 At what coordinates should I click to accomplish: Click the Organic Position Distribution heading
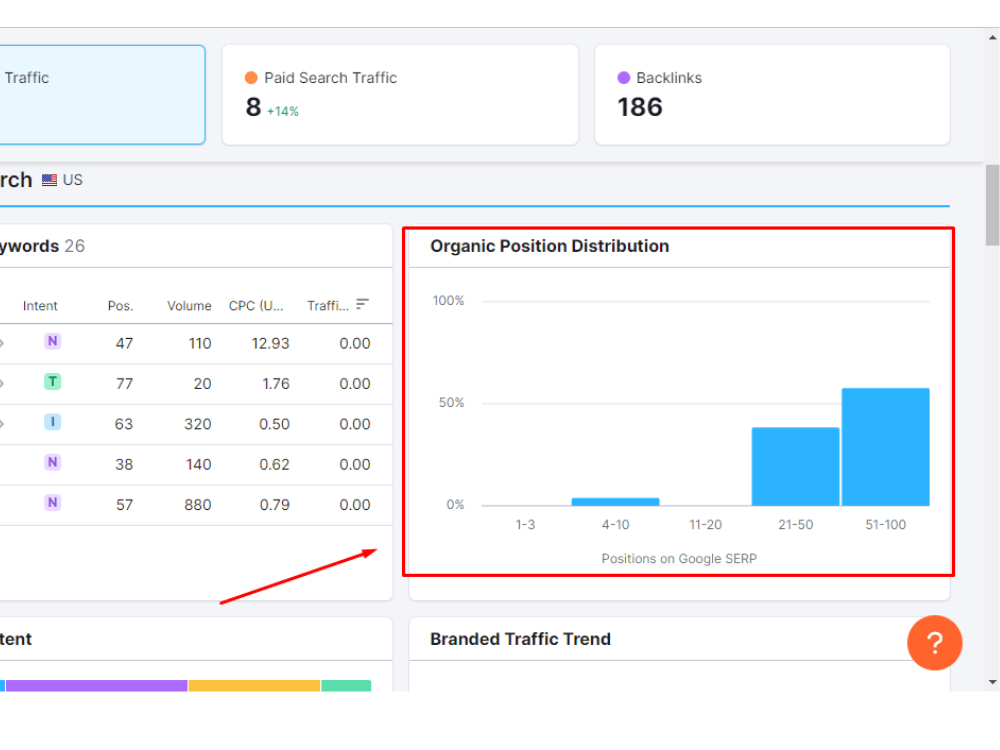tap(550, 246)
